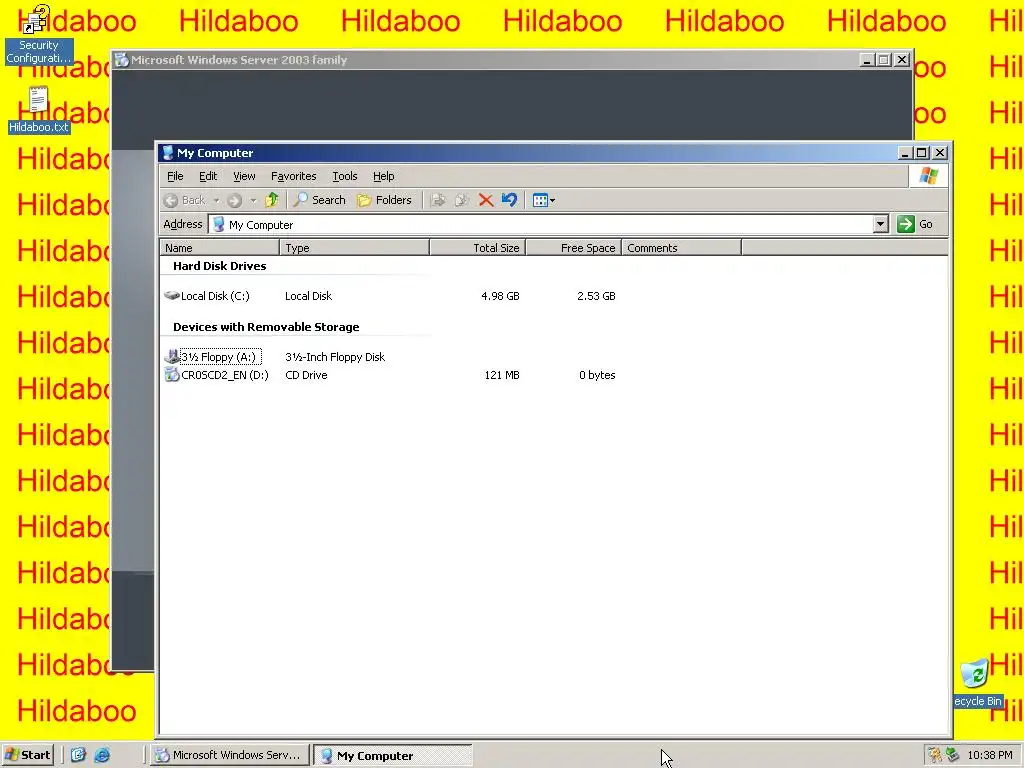Viewport: 1024px width, 768px height.
Task: Click the 121 MB total size value
Action: (502, 375)
